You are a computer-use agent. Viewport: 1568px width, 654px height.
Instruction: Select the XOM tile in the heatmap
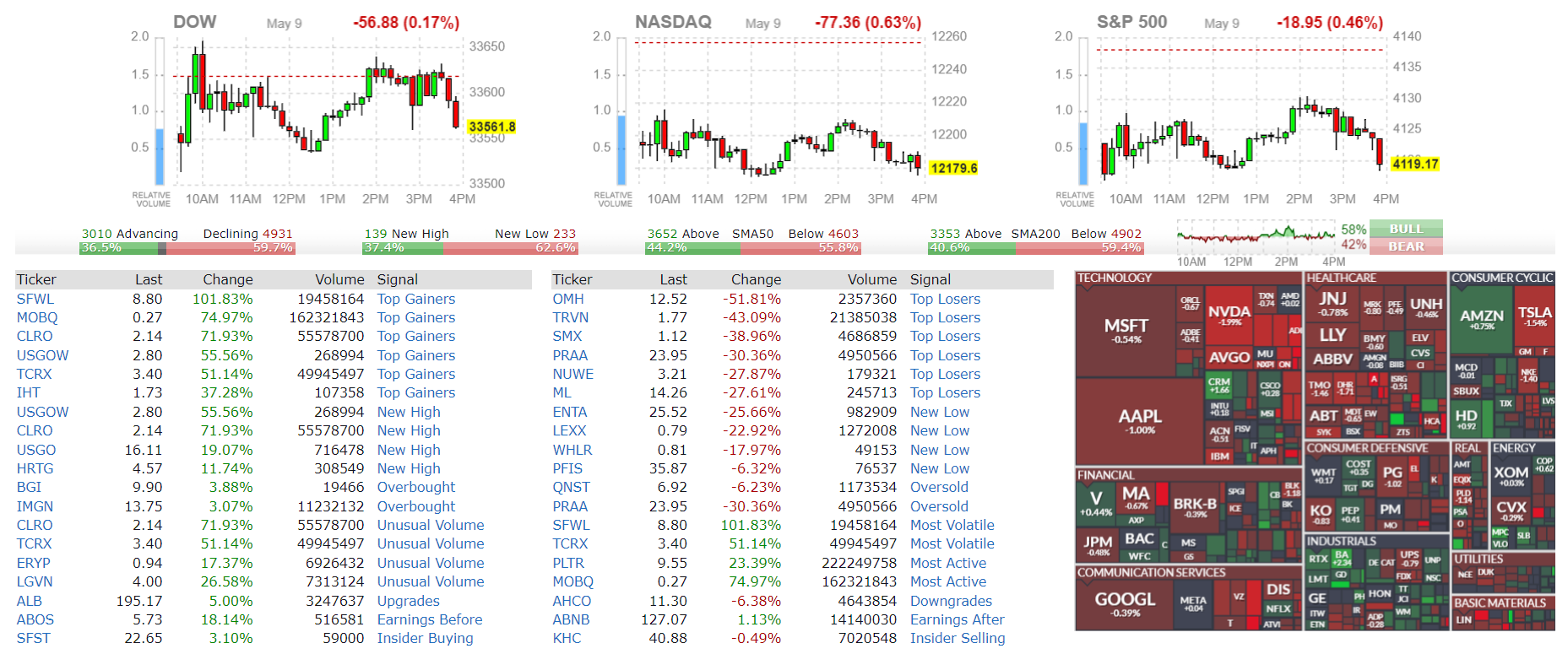pos(1511,476)
